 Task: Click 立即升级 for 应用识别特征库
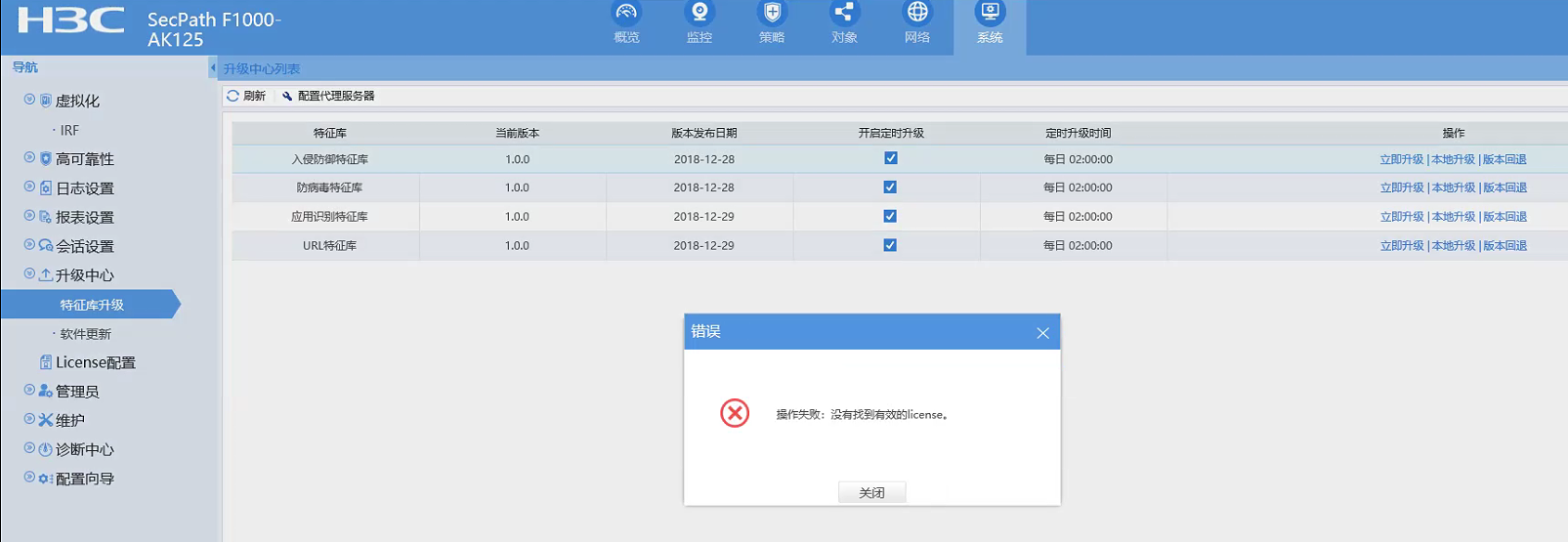pyautogui.click(x=1401, y=217)
